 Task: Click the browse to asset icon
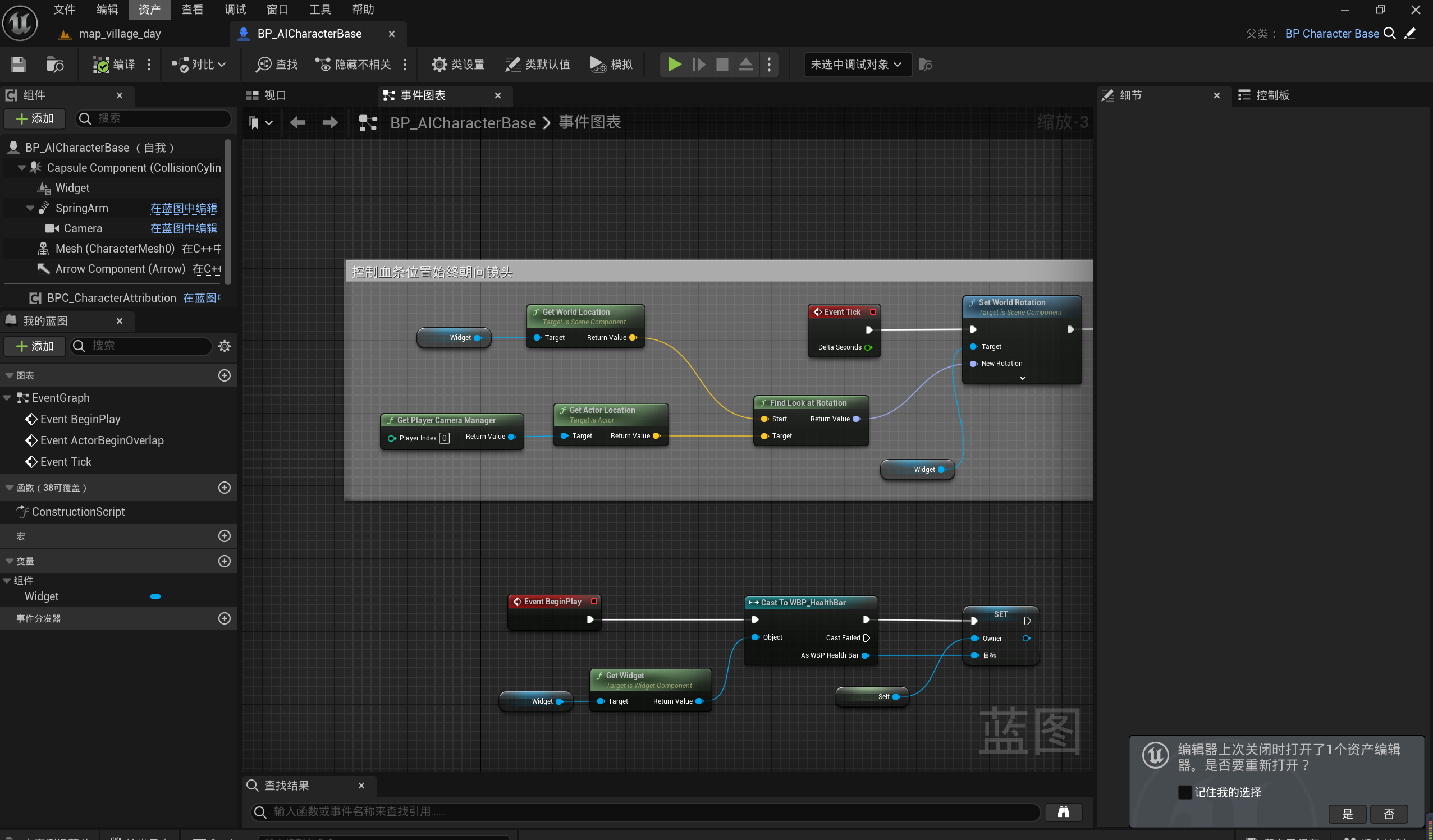[54, 64]
